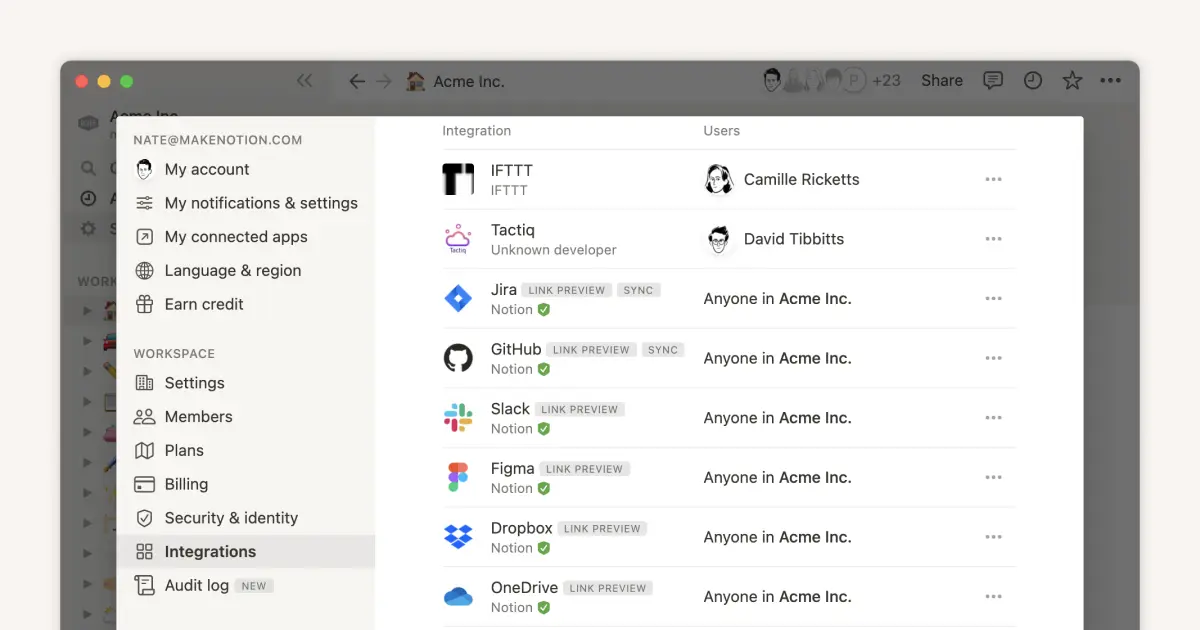
Task: Click the Dropbox integration icon
Action: [x=459, y=537]
